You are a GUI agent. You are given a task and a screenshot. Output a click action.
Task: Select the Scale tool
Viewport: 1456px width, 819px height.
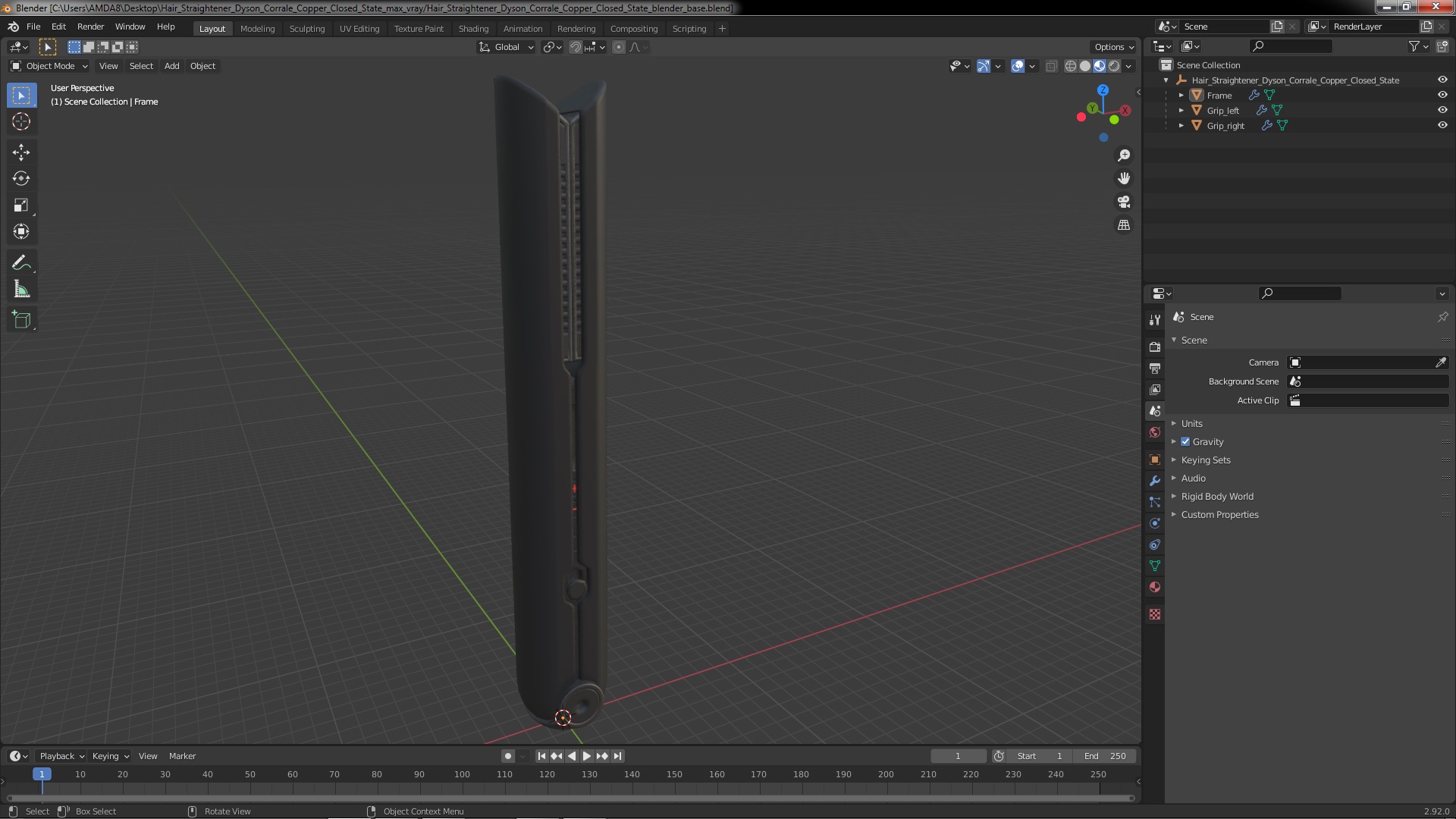pyautogui.click(x=21, y=206)
